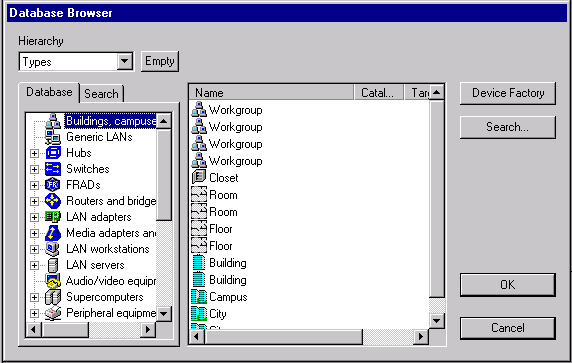Expand the LAN adapters node
Screen dimensions: 572x363
tap(34, 217)
